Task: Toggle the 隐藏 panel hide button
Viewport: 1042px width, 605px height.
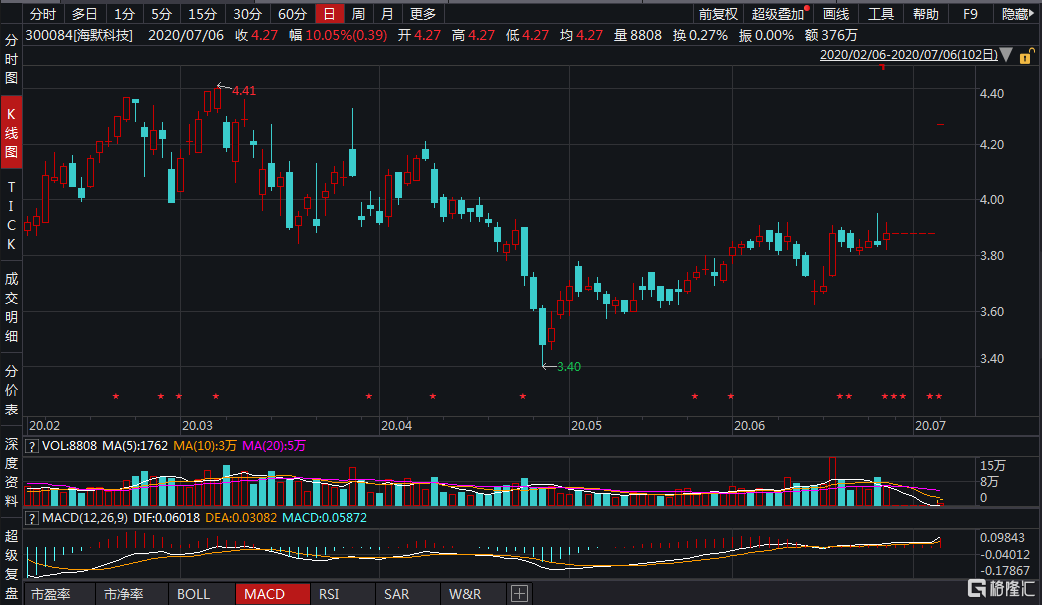Action: coord(1015,14)
